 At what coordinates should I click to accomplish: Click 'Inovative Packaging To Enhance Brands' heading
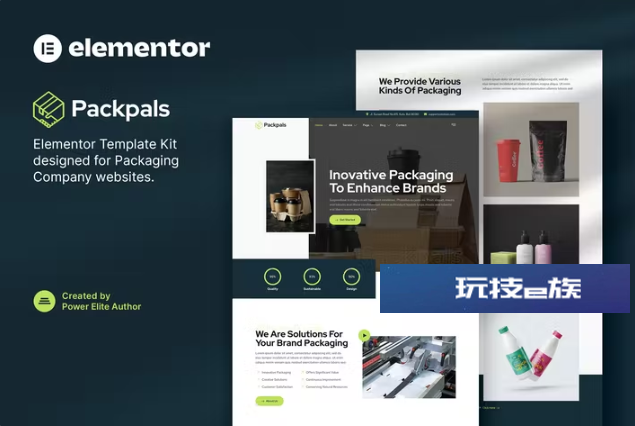click(391, 181)
